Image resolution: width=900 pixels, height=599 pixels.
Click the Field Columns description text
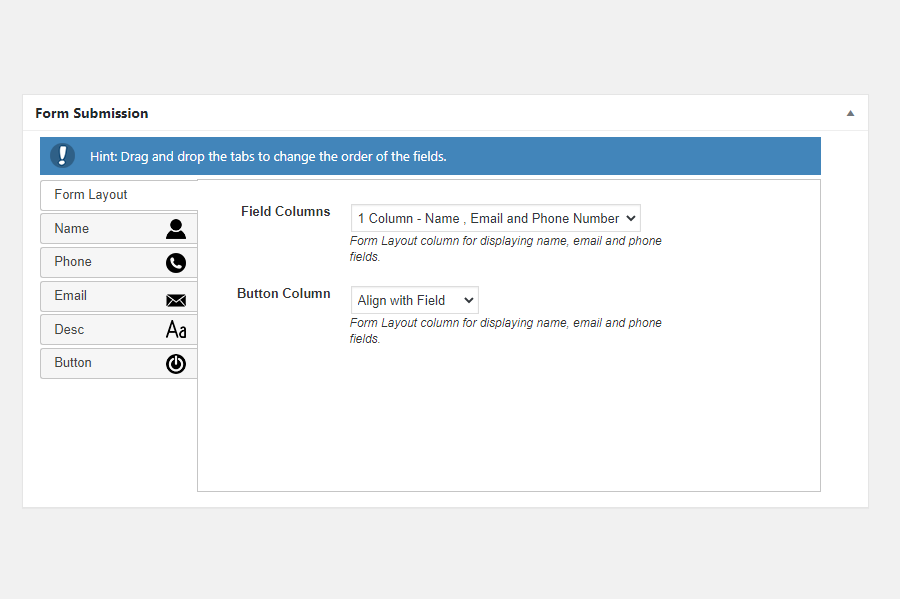[505, 248]
